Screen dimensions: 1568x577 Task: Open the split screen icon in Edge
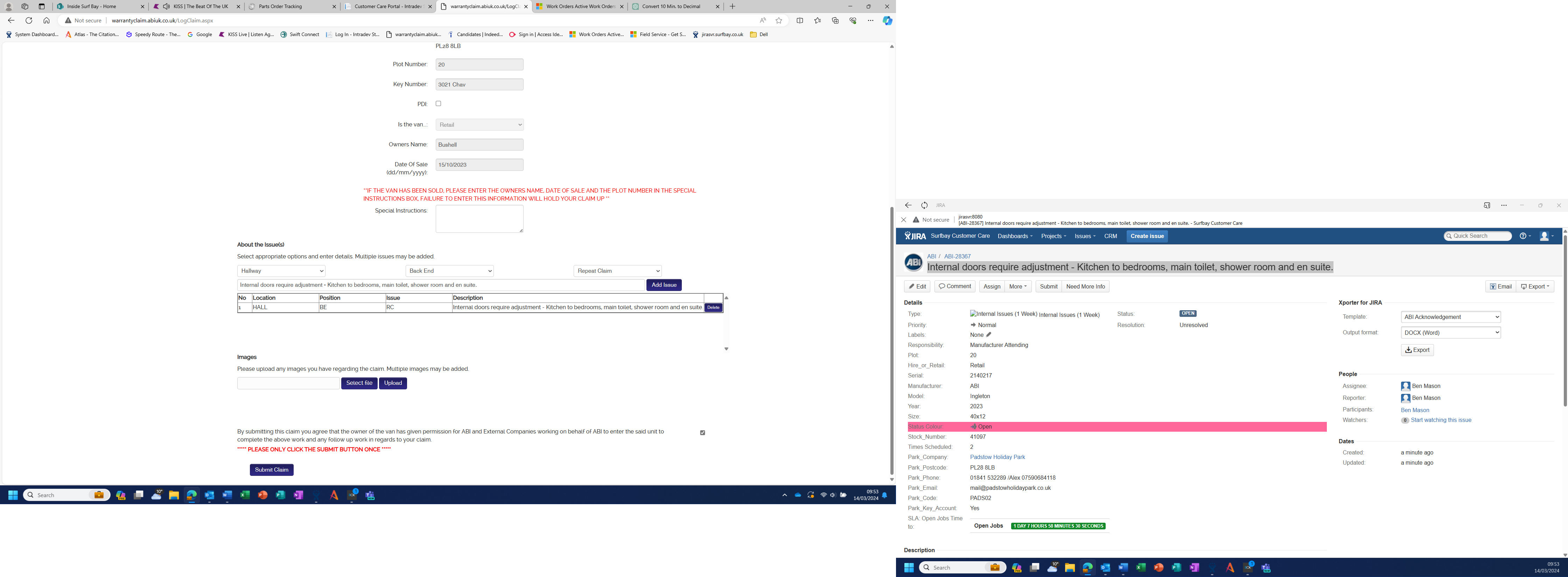(x=800, y=20)
